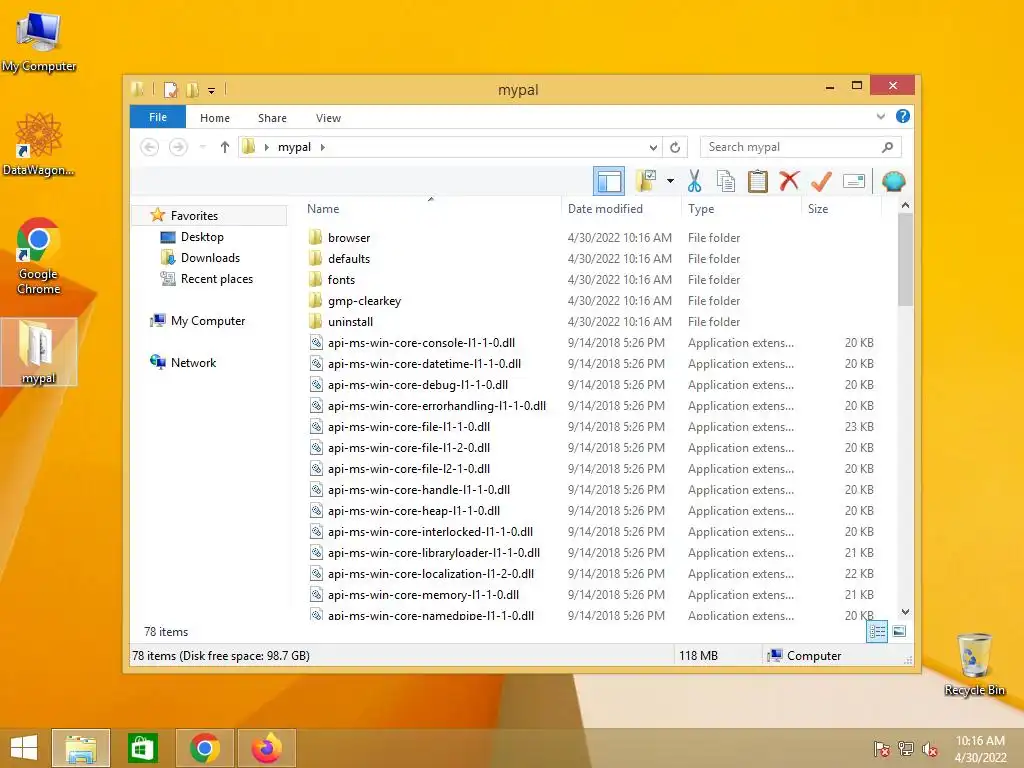
Task: Expand the ribbon with the chevron
Action: tap(880, 117)
